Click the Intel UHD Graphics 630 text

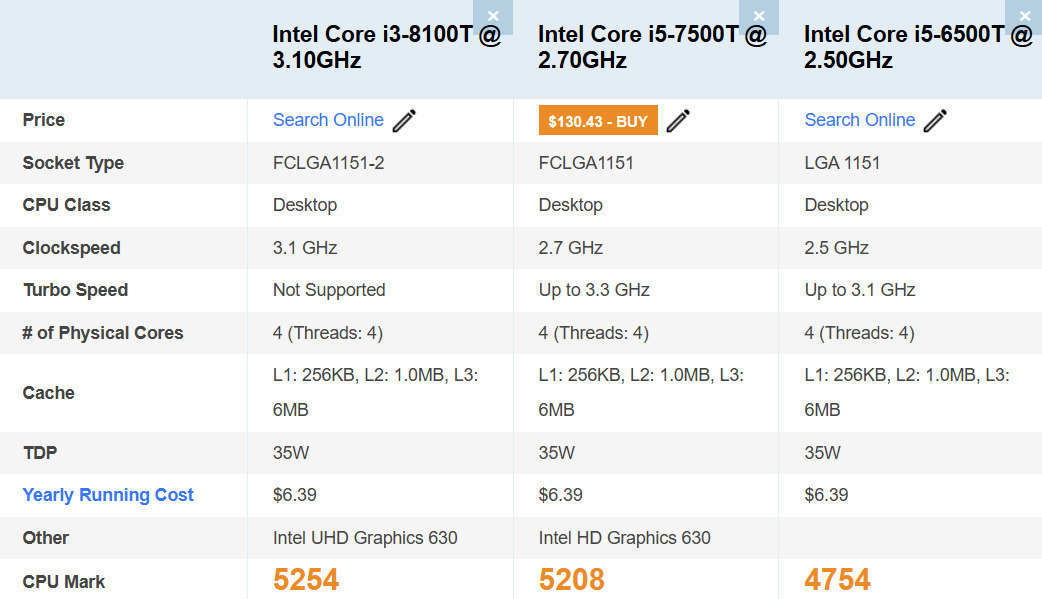pyautogui.click(x=365, y=538)
